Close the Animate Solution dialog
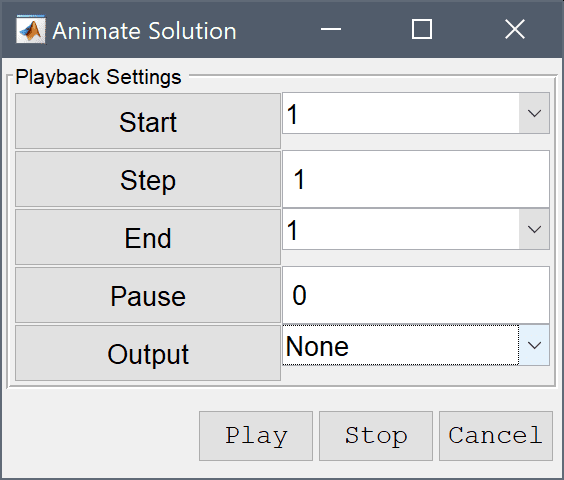The image size is (564, 480). click(x=515, y=29)
